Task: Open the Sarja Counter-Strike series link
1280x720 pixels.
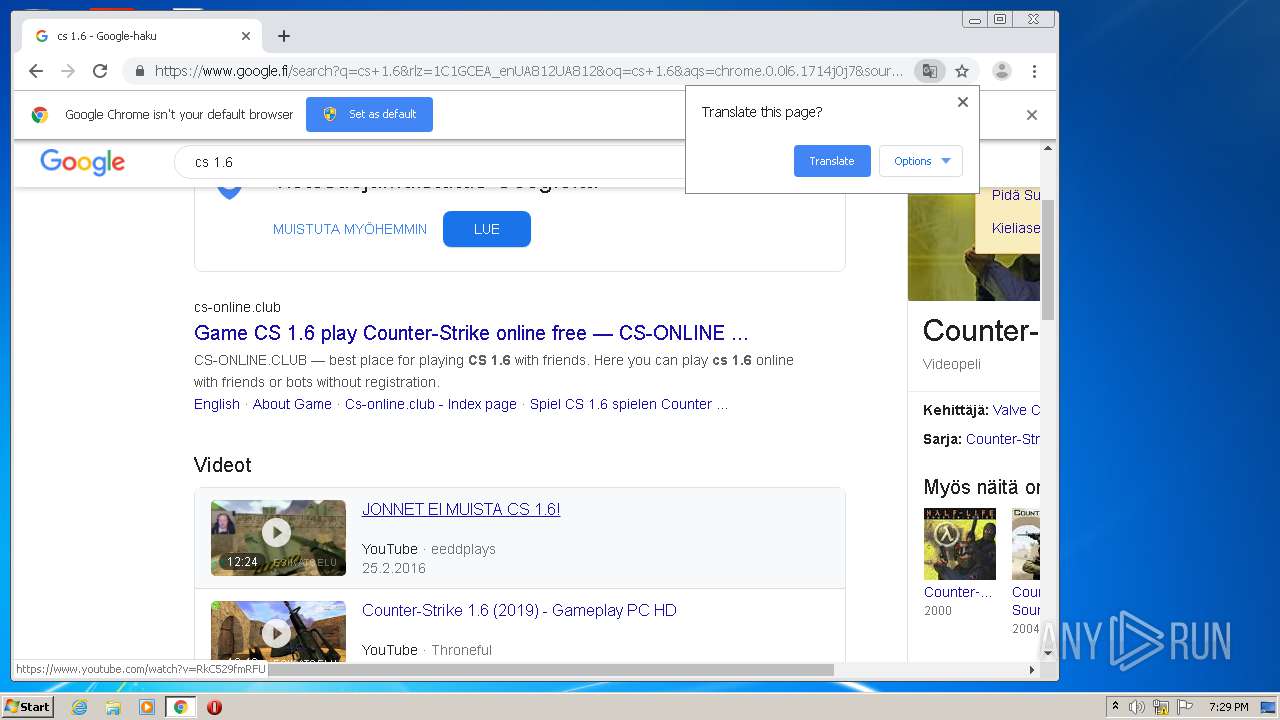Action: (1003, 439)
